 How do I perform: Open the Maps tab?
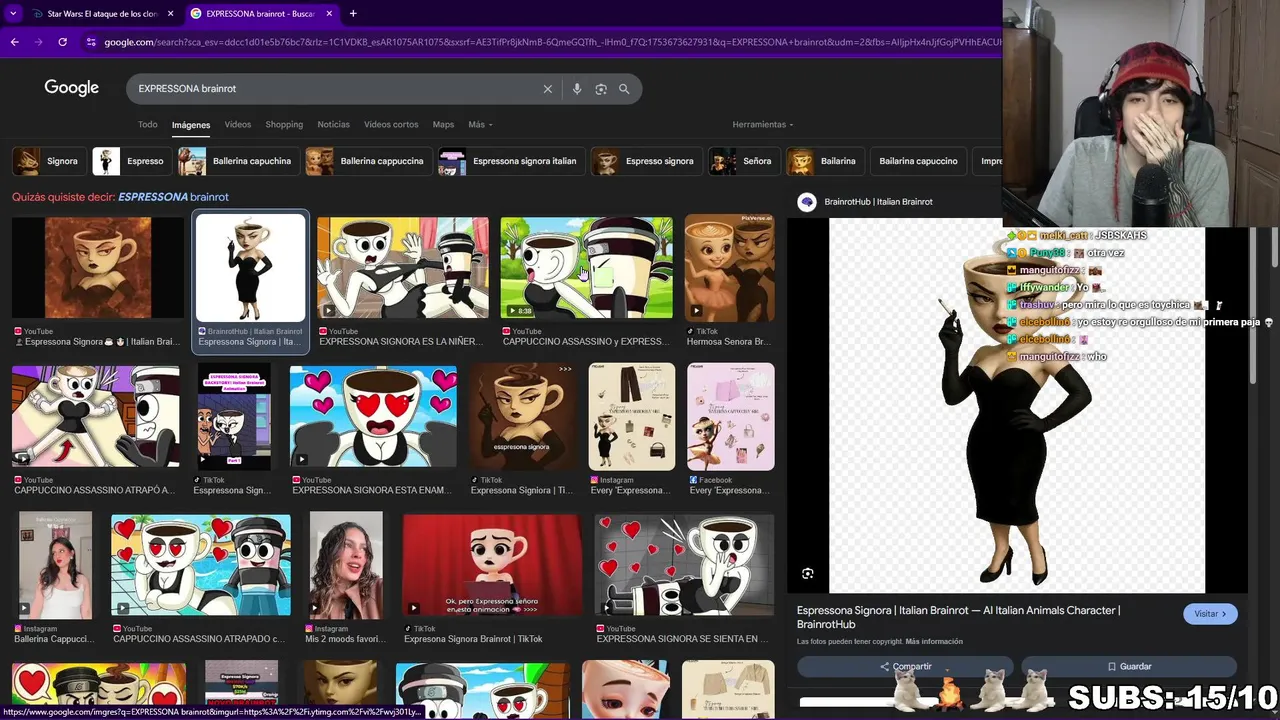(443, 124)
